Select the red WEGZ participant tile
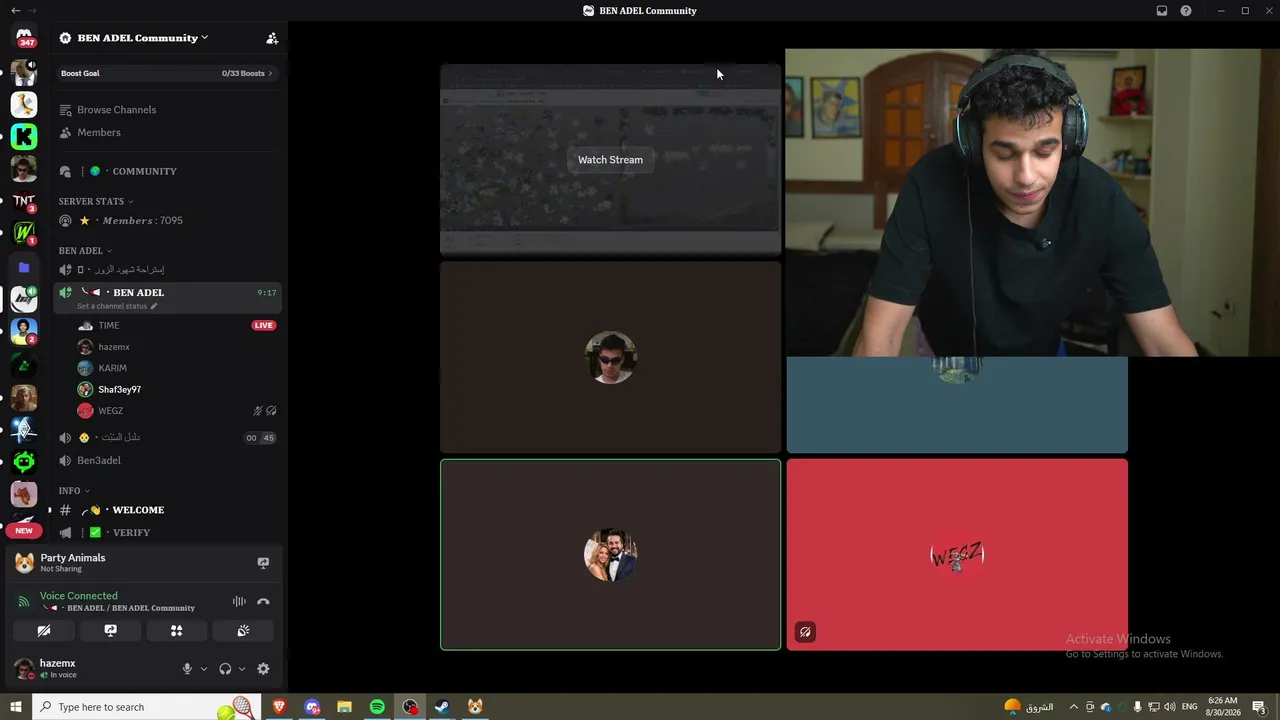The width and height of the screenshot is (1280, 720). click(x=957, y=554)
